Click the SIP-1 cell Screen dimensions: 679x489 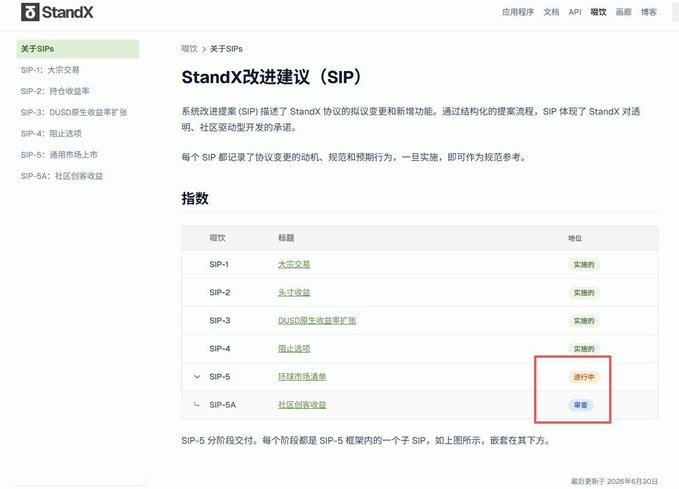coord(219,264)
